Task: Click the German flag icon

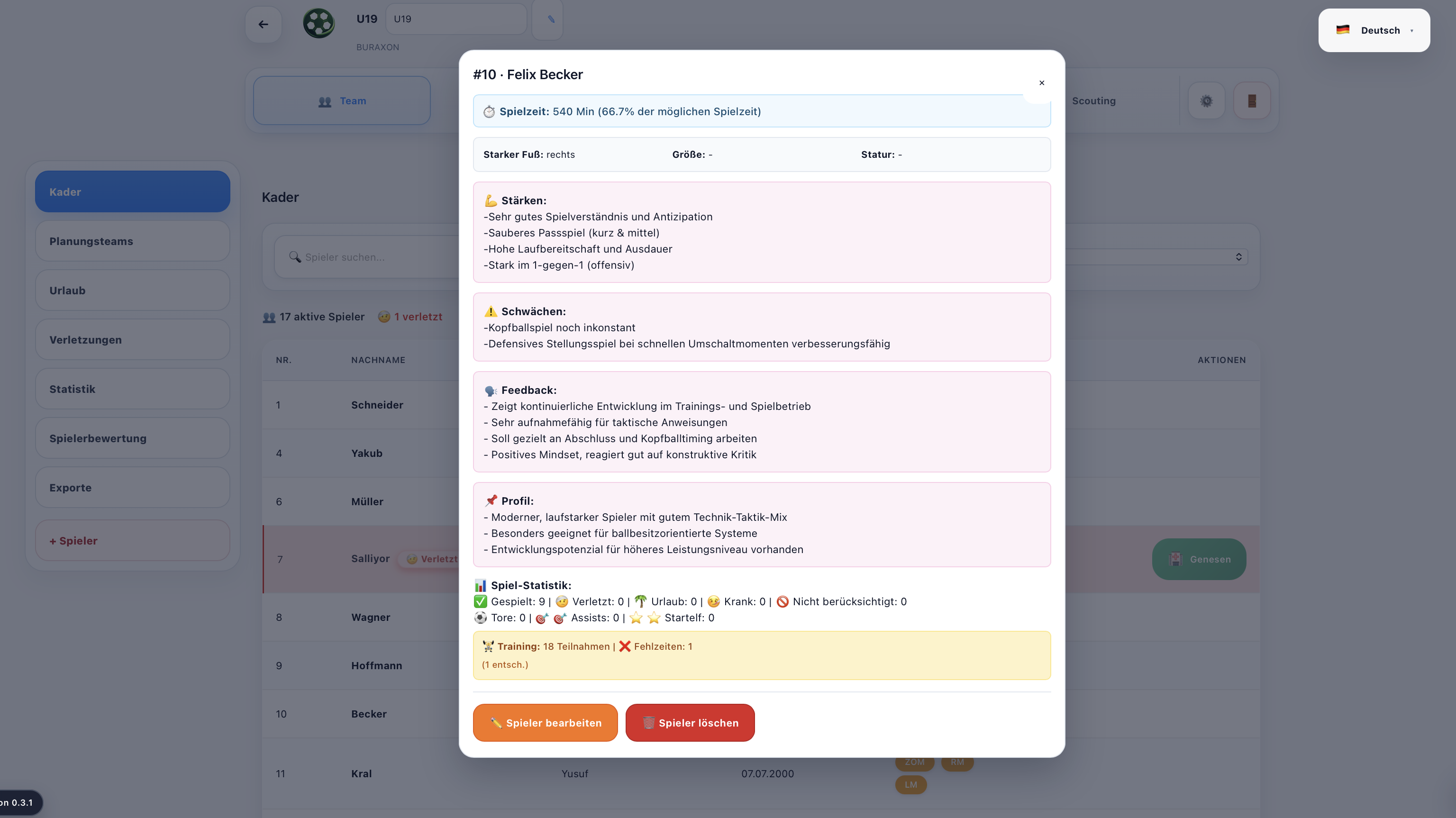Action: click(1343, 30)
